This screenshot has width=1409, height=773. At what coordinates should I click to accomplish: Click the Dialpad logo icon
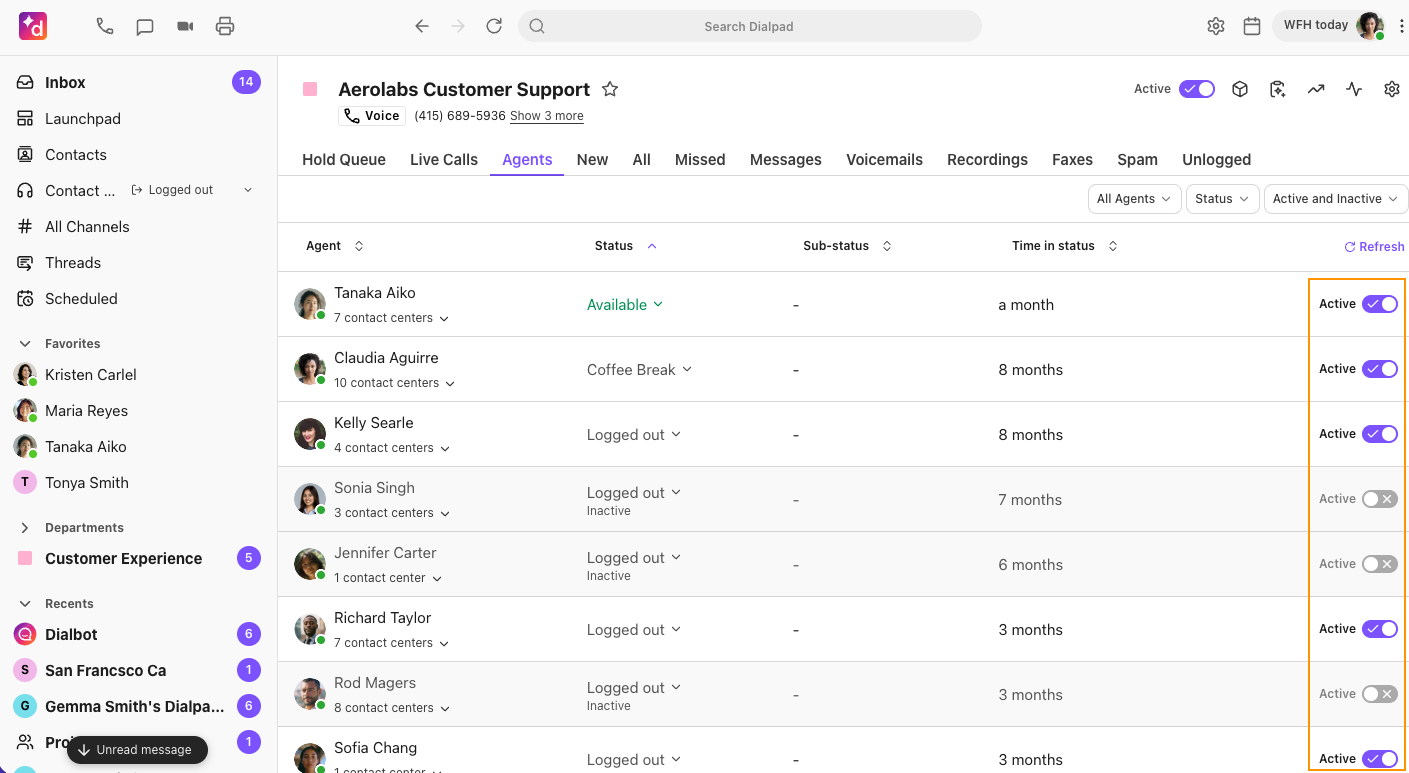click(x=33, y=26)
